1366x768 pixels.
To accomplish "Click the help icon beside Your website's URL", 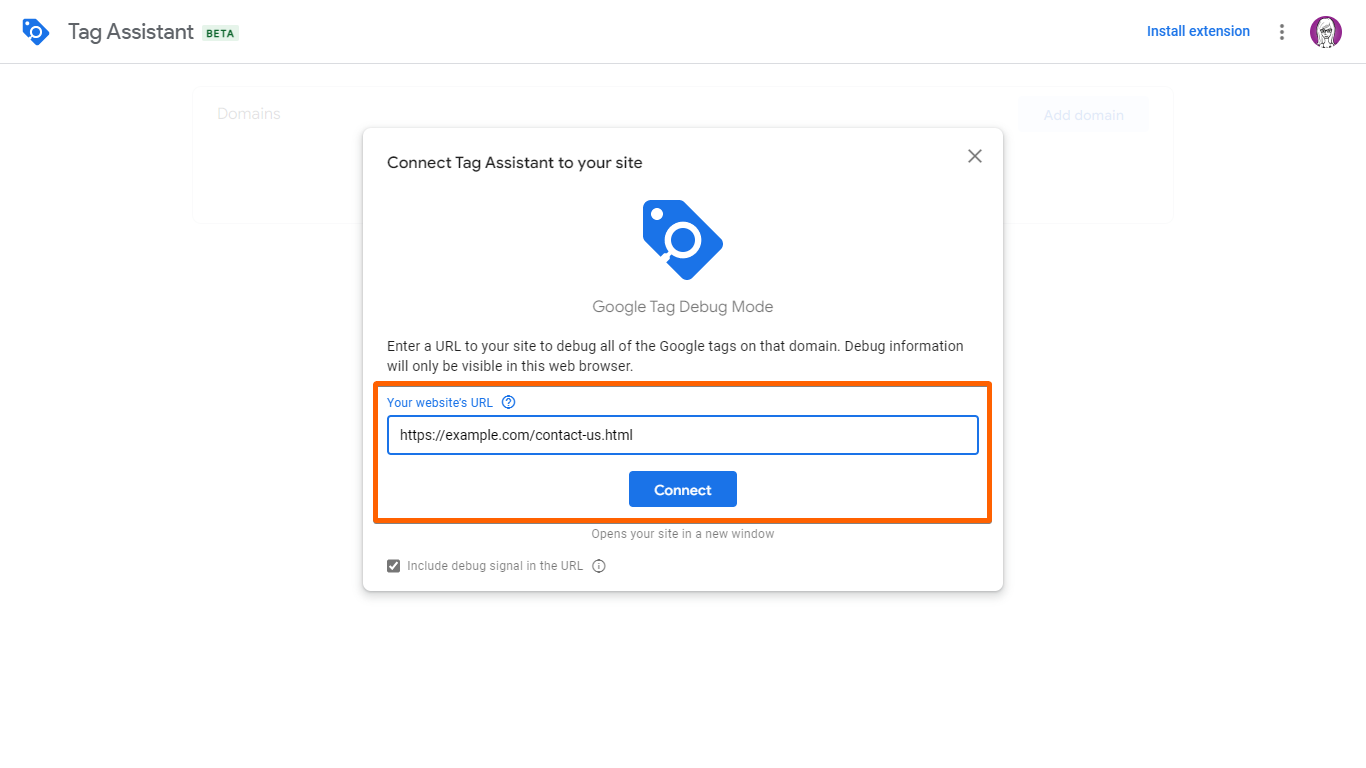I will pos(509,403).
